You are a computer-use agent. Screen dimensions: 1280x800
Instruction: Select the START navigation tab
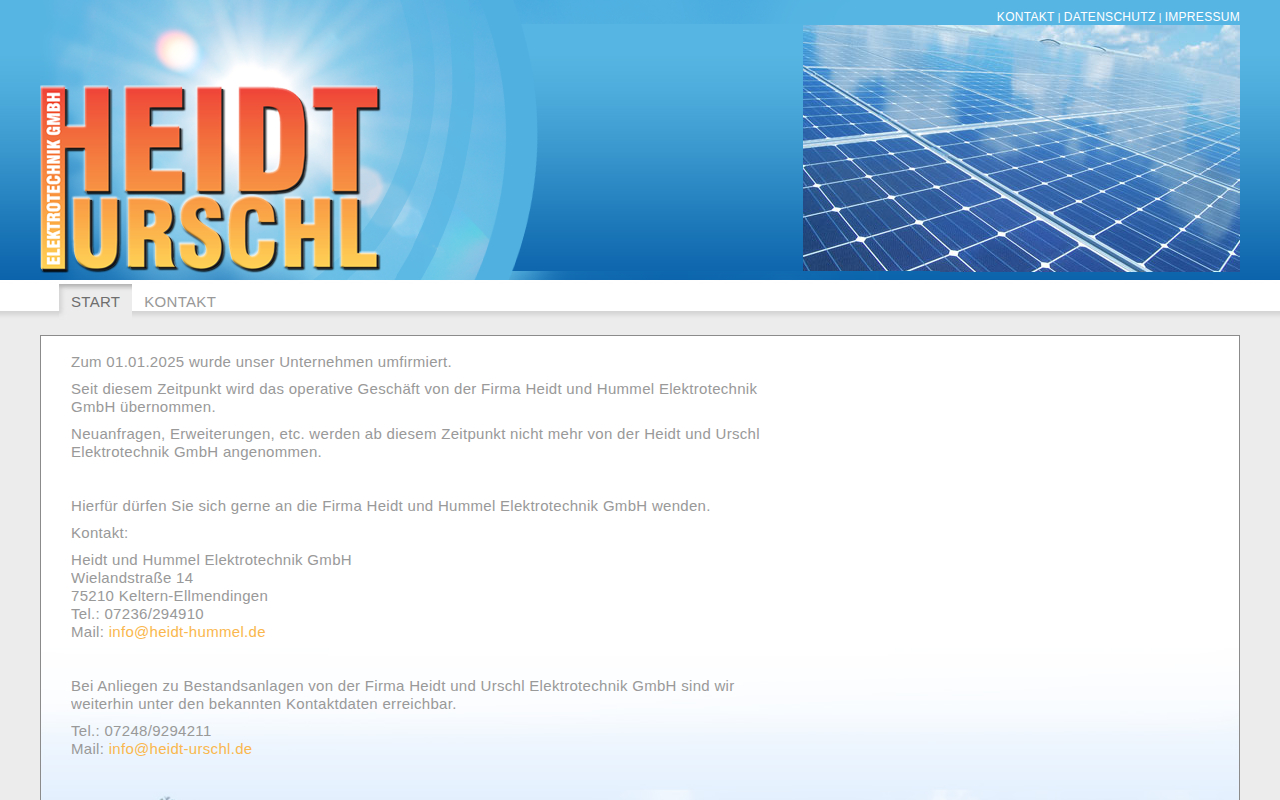pyautogui.click(x=95, y=301)
